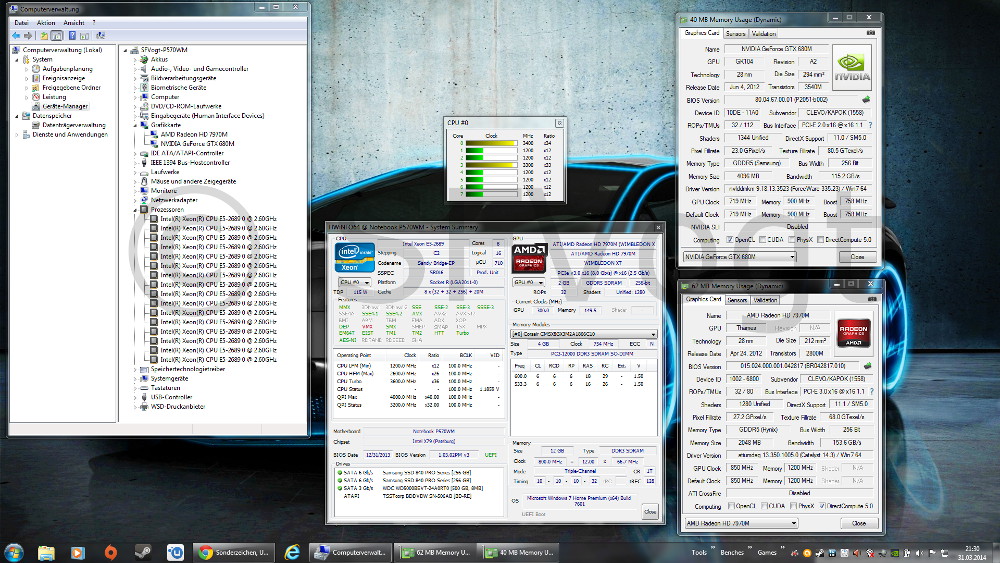Click the folder-up icon in Computerverwaltung toolbar
Screen dimensions: 1000x563
point(43,36)
